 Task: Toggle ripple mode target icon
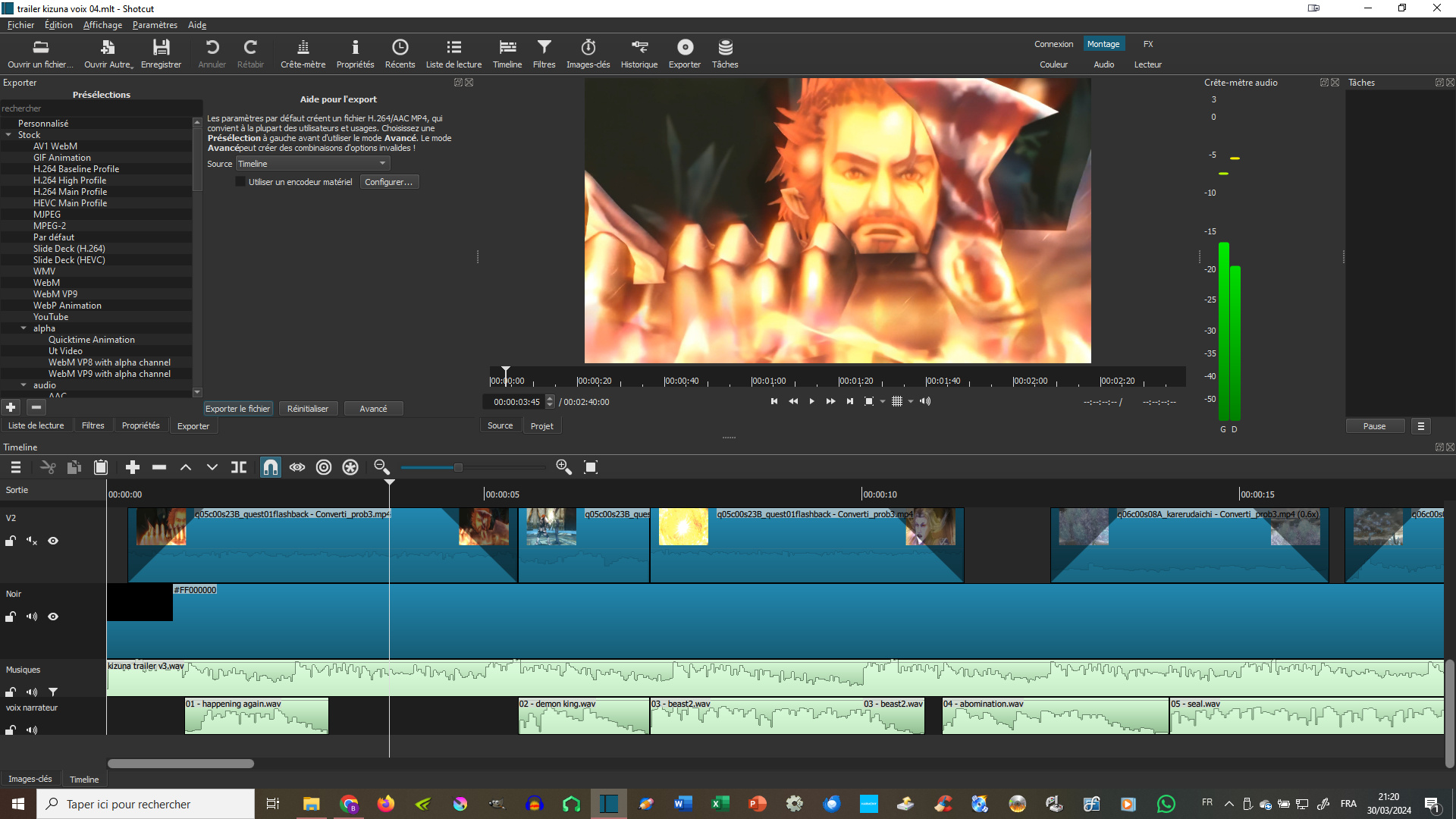324,467
